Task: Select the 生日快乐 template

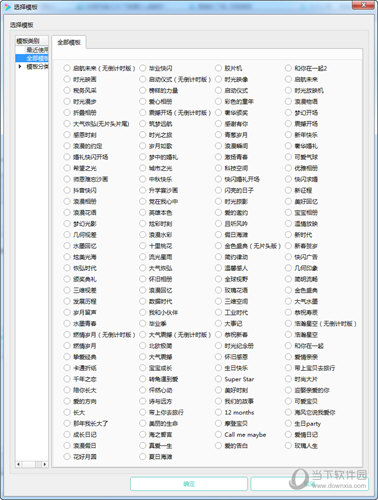Action: 218,368
